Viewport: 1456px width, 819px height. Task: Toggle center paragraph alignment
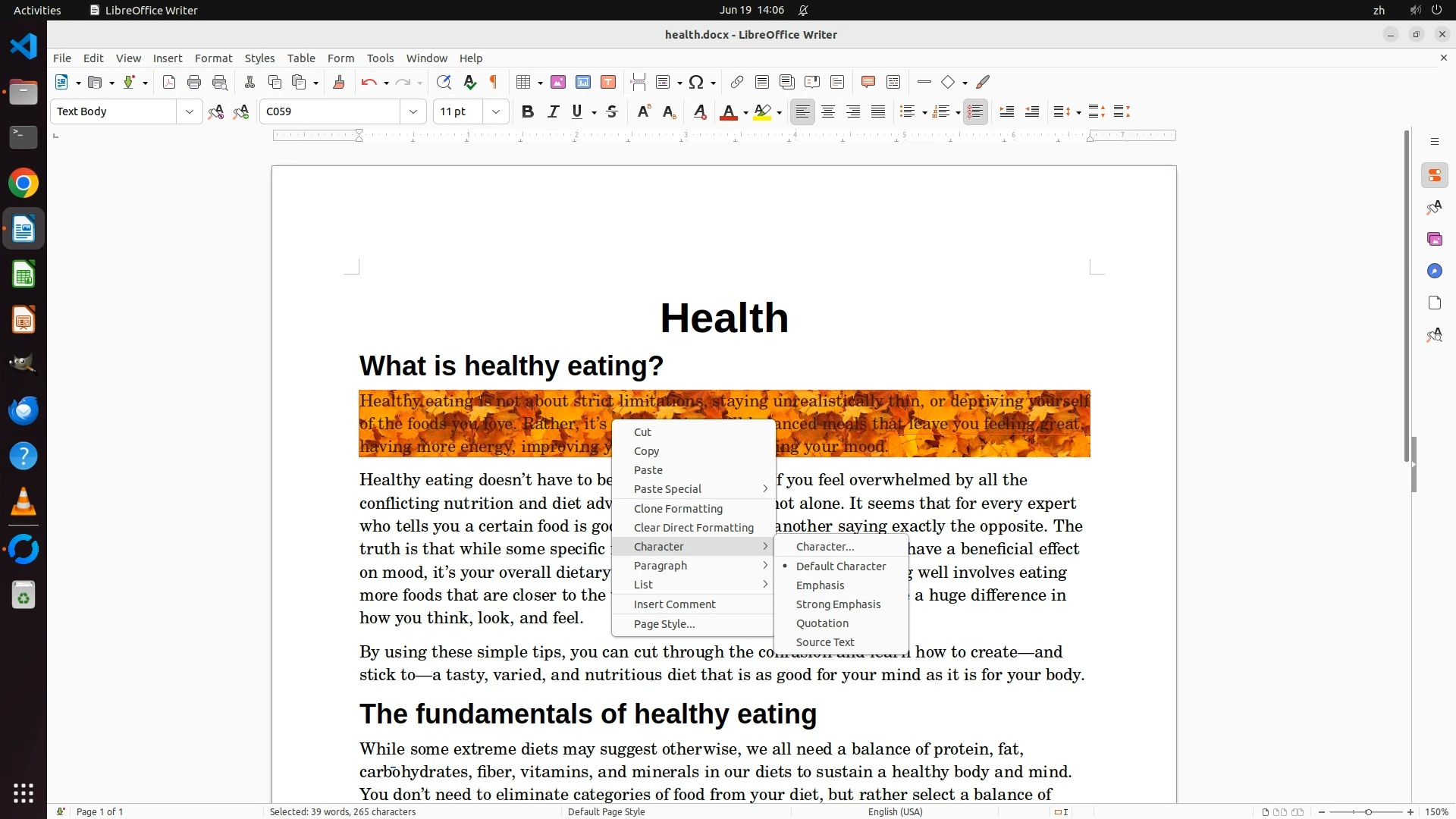coord(828,111)
